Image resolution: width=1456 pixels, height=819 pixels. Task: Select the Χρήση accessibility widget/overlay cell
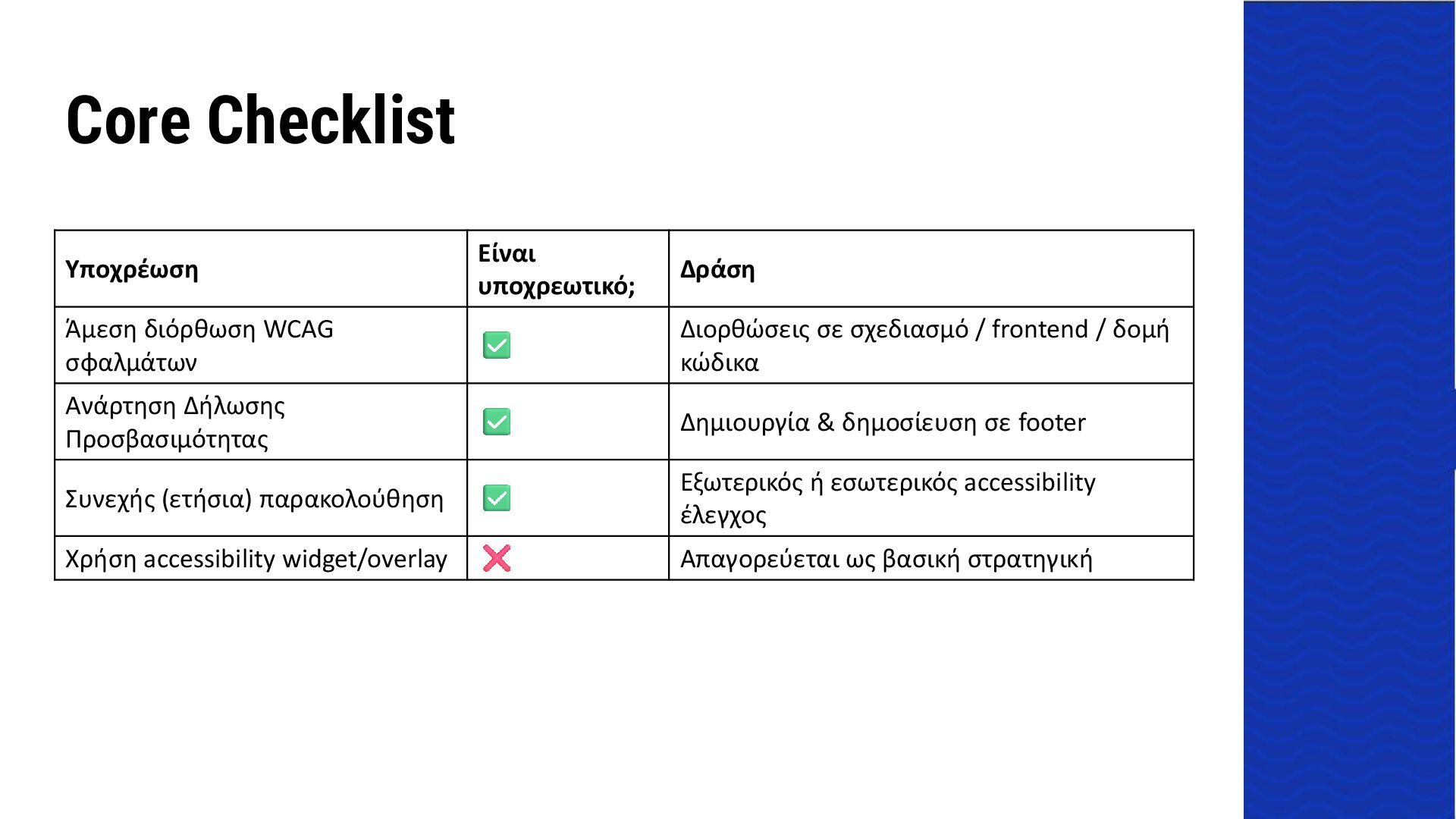(261, 558)
